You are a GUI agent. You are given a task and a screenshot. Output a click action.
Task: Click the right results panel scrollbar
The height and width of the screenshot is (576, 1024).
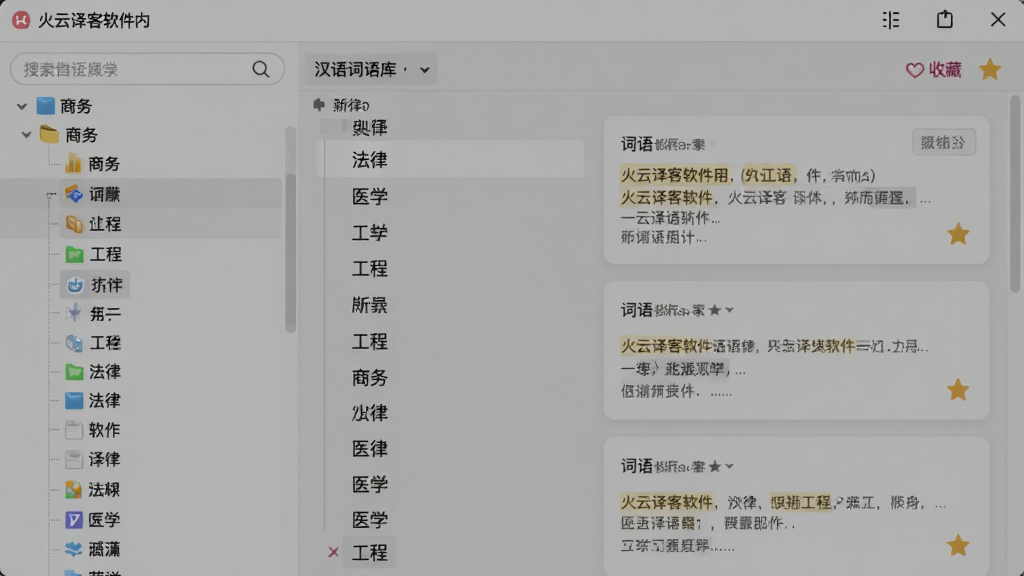(x=1015, y=194)
